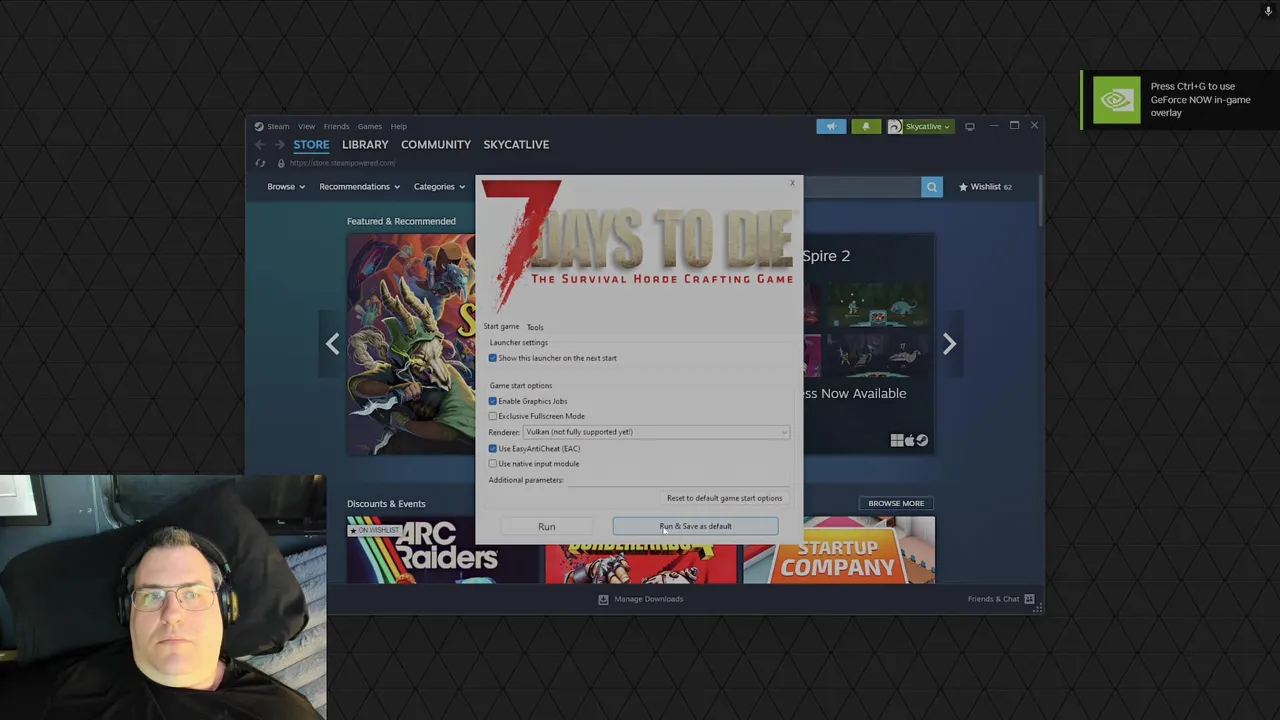Go to previous featured carousel item
This screenshot has height=720, width=1280.
(332, 344)
